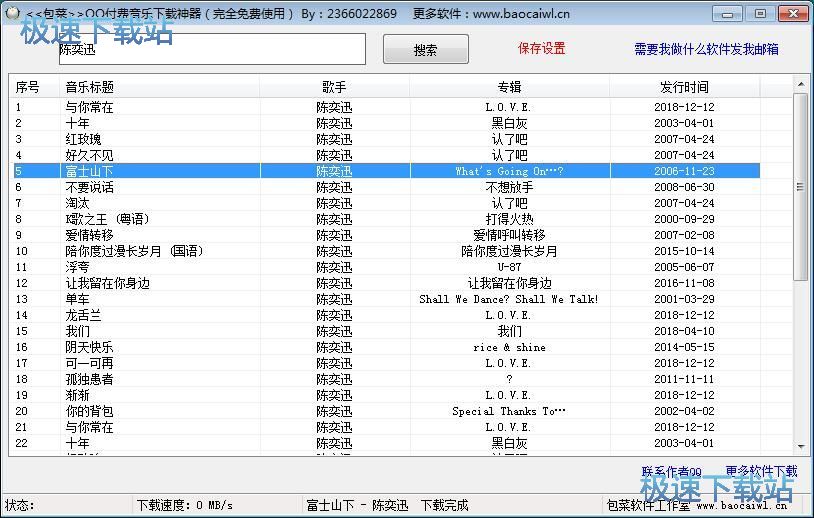Select the song 陪你度过漫长岁月 (国语)
The image size is (814, 518).
click(x=134, y=251)
